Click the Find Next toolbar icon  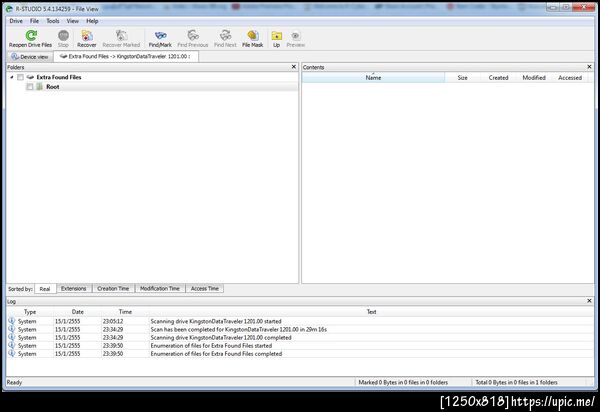coord(225,36)
